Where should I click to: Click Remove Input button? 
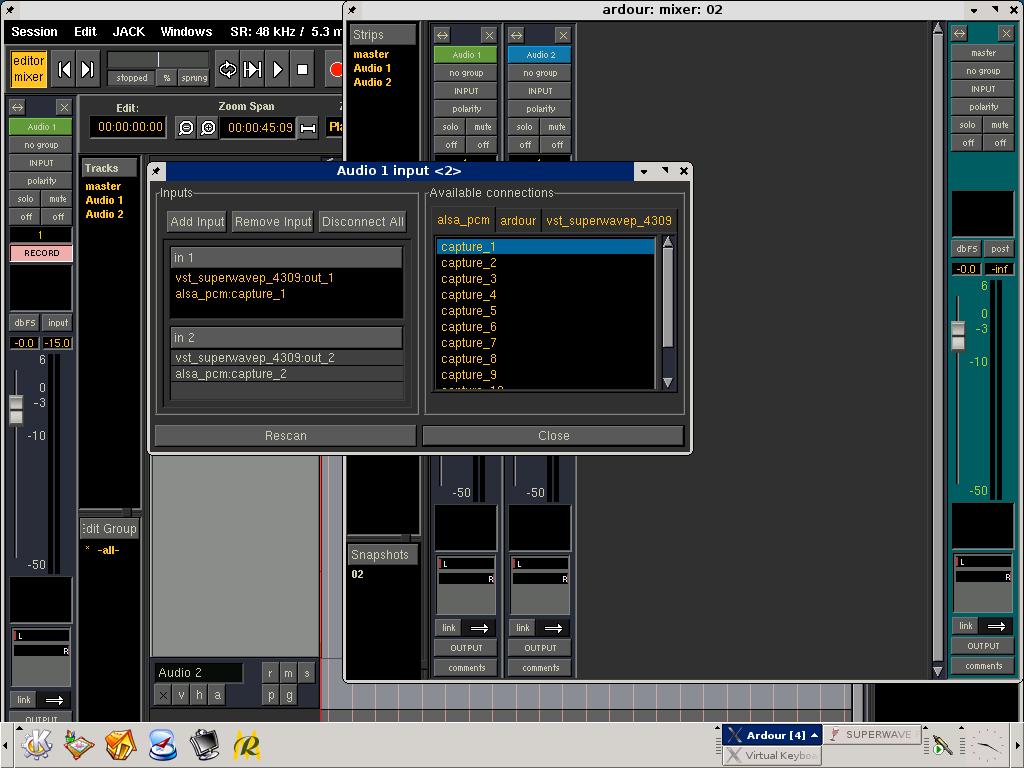pyautogui.click(x=273, y=222)
